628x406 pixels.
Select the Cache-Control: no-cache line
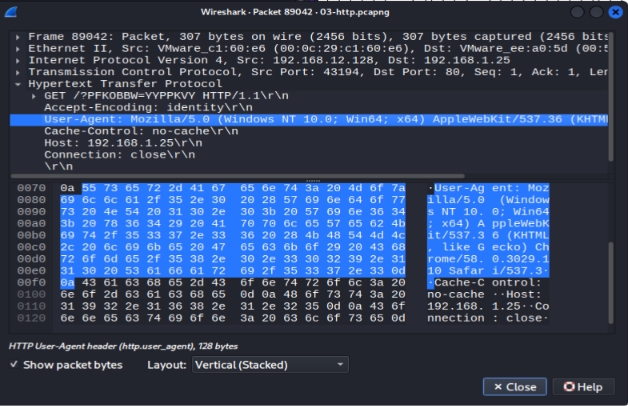click(x=141, y=131)
